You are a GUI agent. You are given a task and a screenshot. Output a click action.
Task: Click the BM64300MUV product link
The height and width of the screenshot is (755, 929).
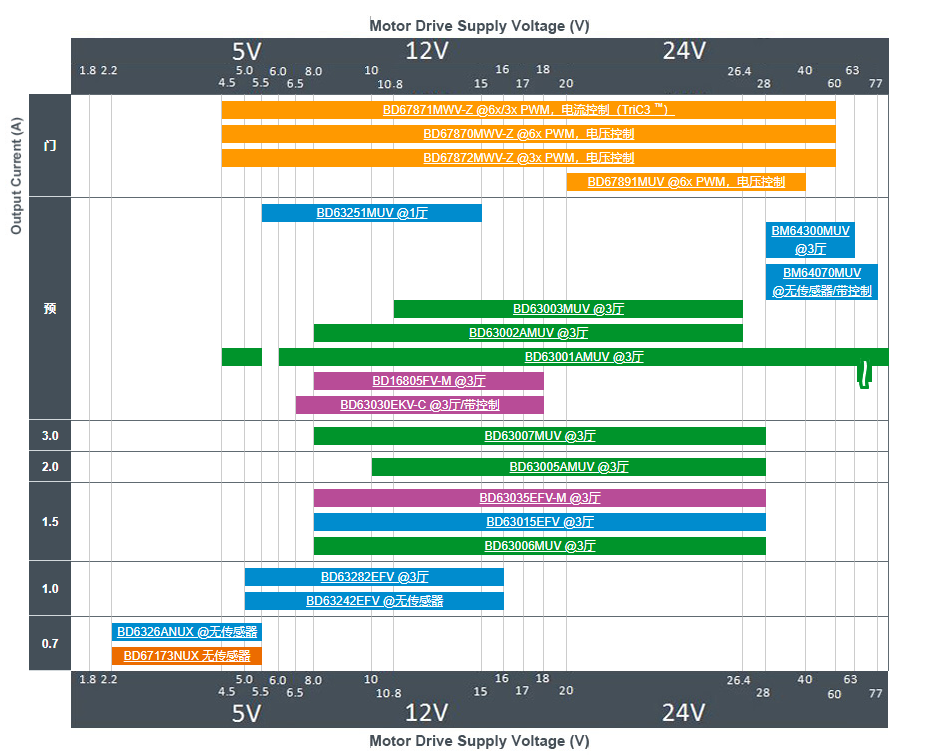tap(810, 231)
